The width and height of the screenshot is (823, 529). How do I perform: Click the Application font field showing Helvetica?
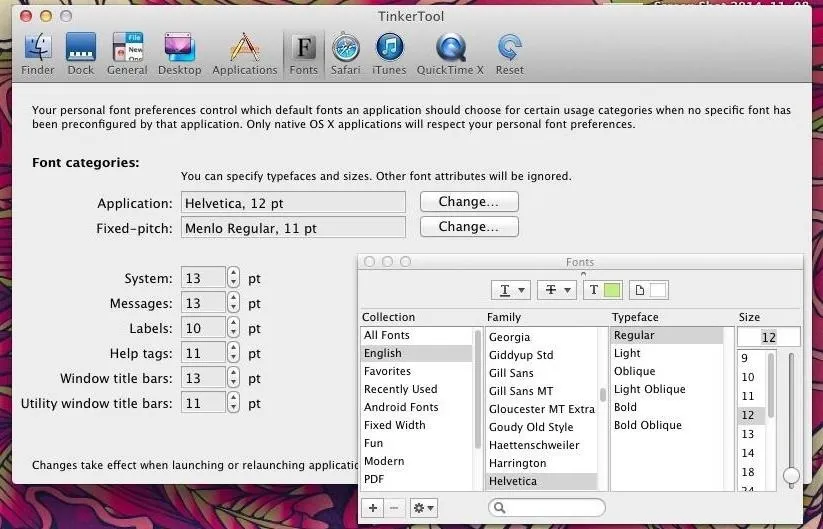click(x=293, y=203)
